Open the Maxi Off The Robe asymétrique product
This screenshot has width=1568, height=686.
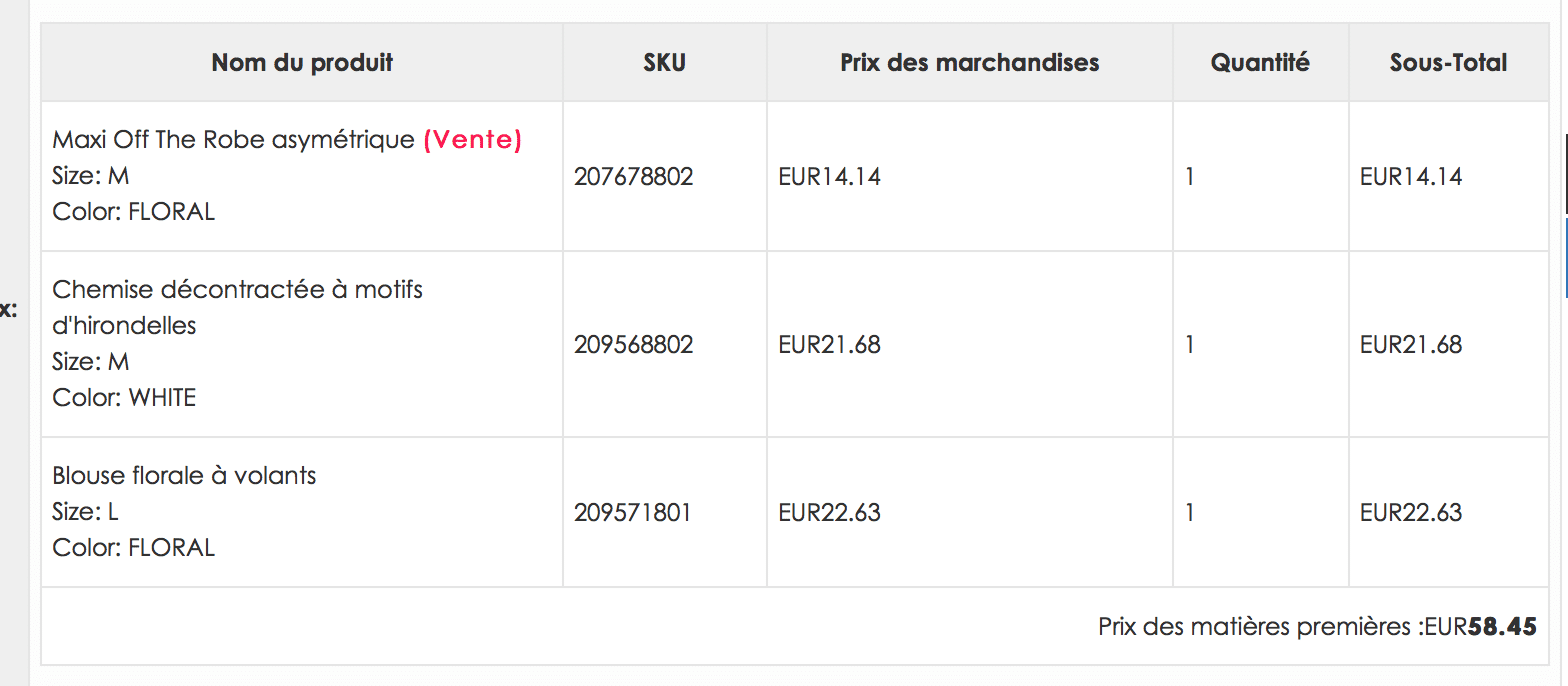click(x=233, y=140)
